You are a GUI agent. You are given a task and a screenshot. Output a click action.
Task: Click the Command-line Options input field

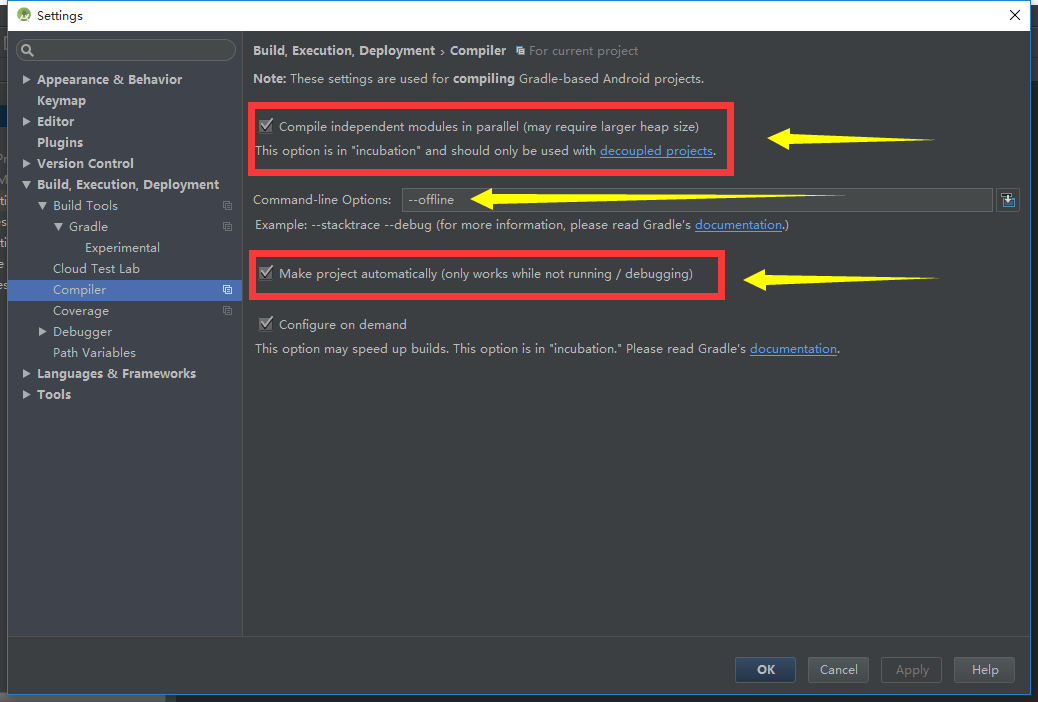point(697,200)
